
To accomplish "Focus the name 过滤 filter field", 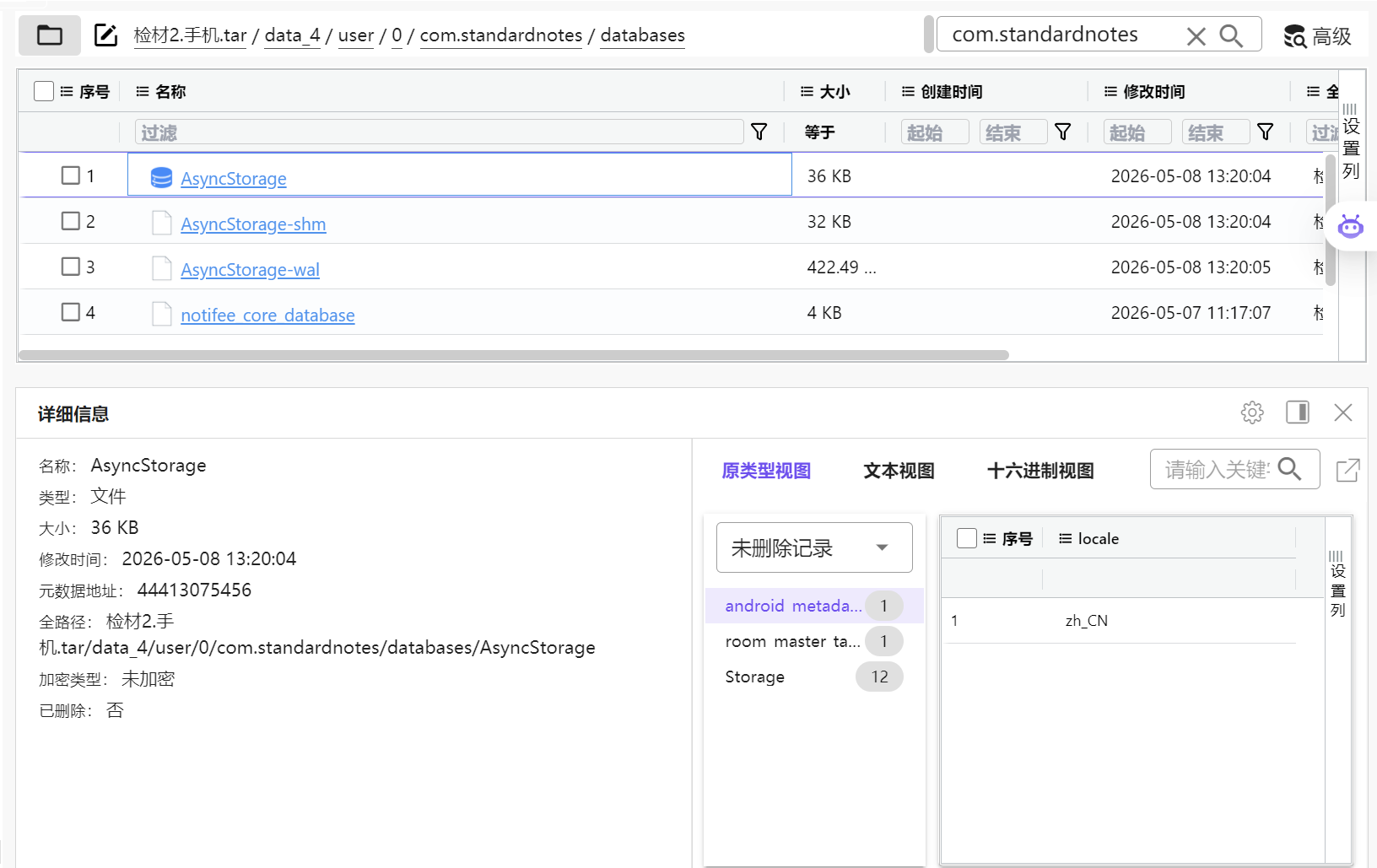I will tap(439, 132).
